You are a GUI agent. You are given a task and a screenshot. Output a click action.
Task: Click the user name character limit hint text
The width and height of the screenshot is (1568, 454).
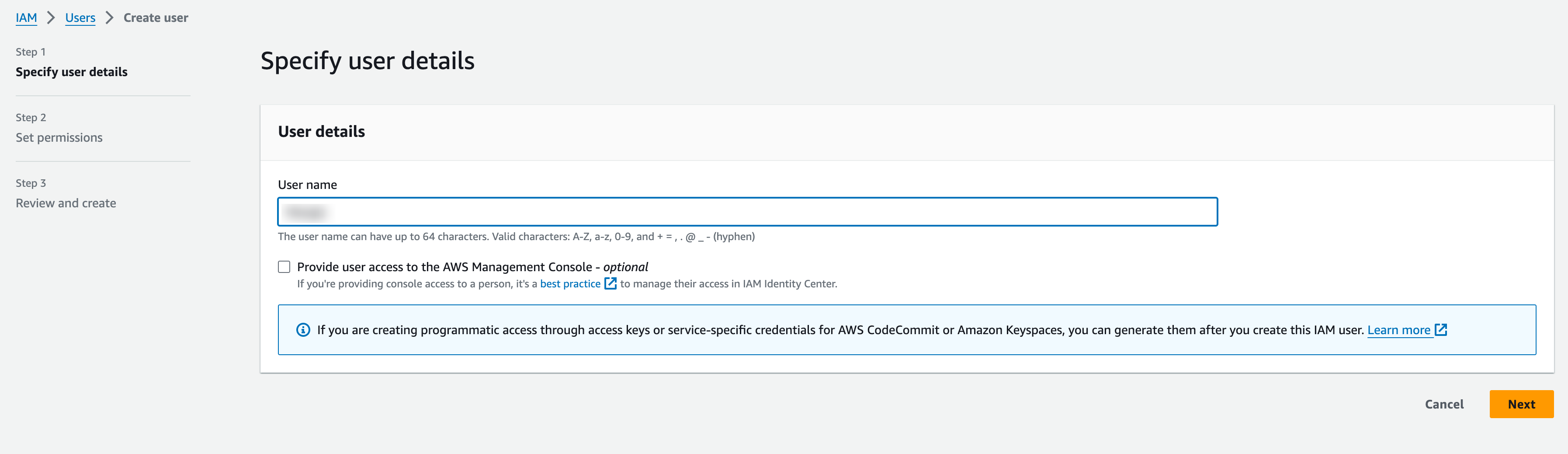click(516, 237)
